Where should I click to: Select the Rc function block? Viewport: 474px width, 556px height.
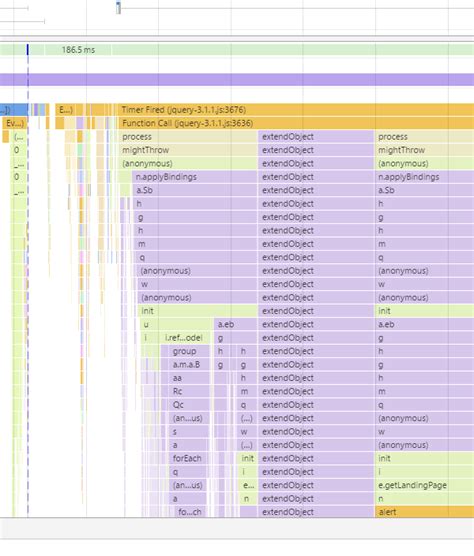[189, 391]
